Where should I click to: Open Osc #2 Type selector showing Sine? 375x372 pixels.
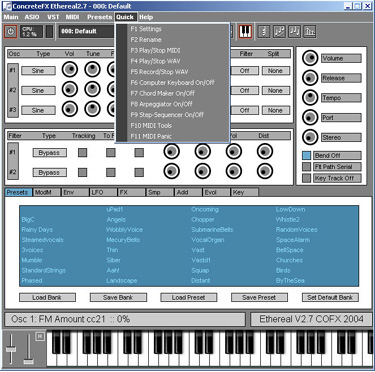[x=38, y=90]
